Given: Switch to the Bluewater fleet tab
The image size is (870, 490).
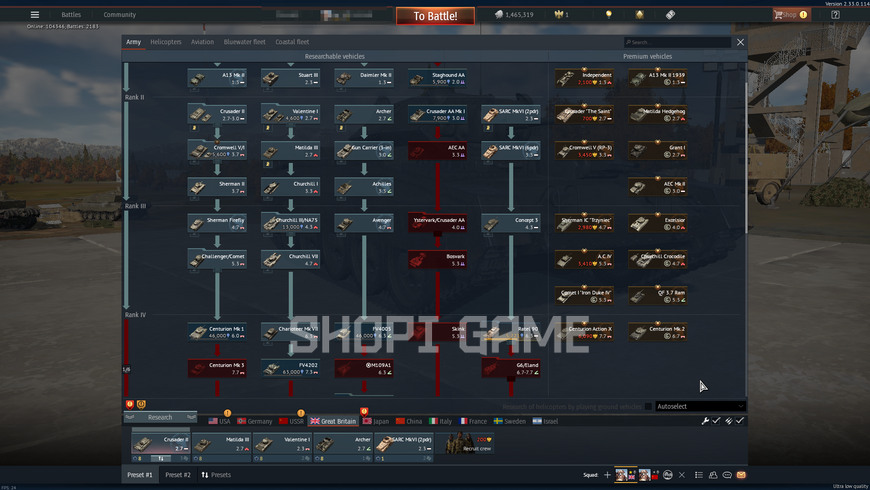Looking at the screenshot, I should 245,42.
